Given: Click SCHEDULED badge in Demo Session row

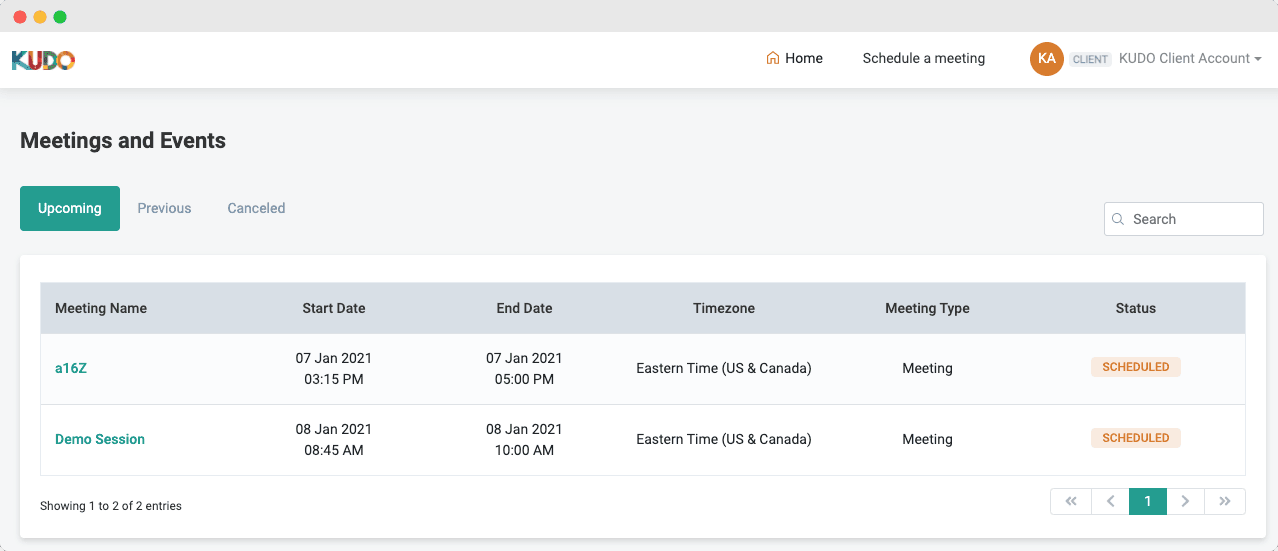Looking at the screenshot, I should (x=1136, y=438).
